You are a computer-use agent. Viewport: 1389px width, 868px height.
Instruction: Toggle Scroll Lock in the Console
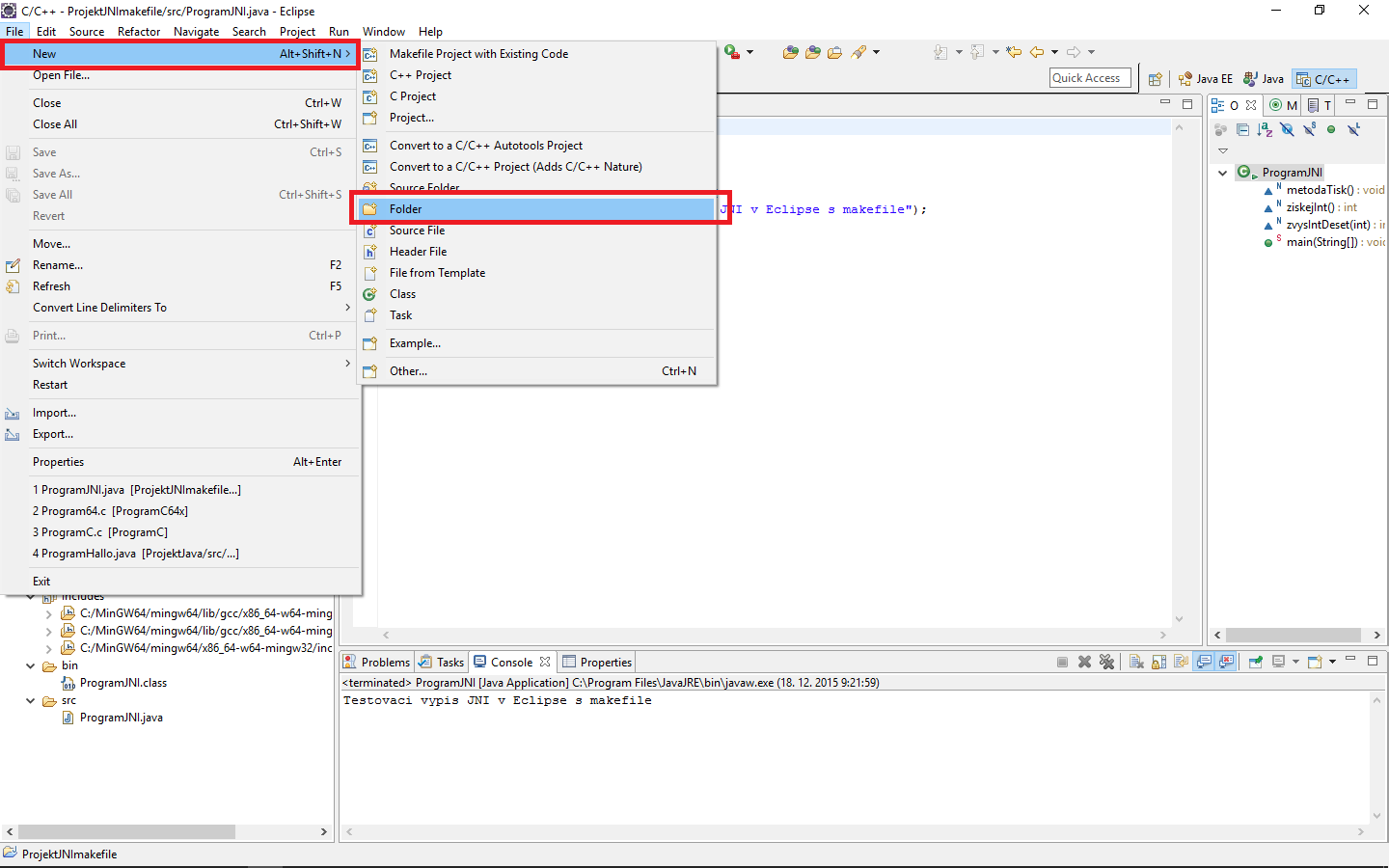(x=1157, y=662)
